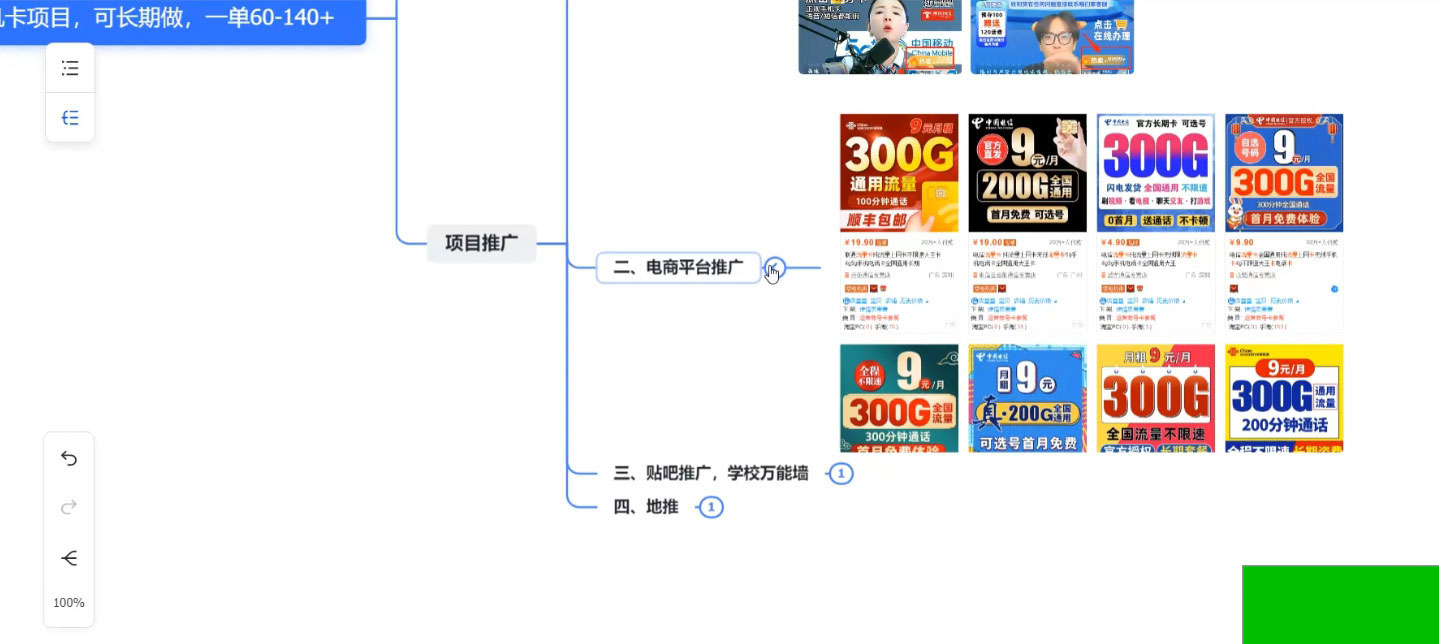Click the black 200G 全国通用 product image
This screenshot has height=644, width=1439.
click(x=1027, y=172)
